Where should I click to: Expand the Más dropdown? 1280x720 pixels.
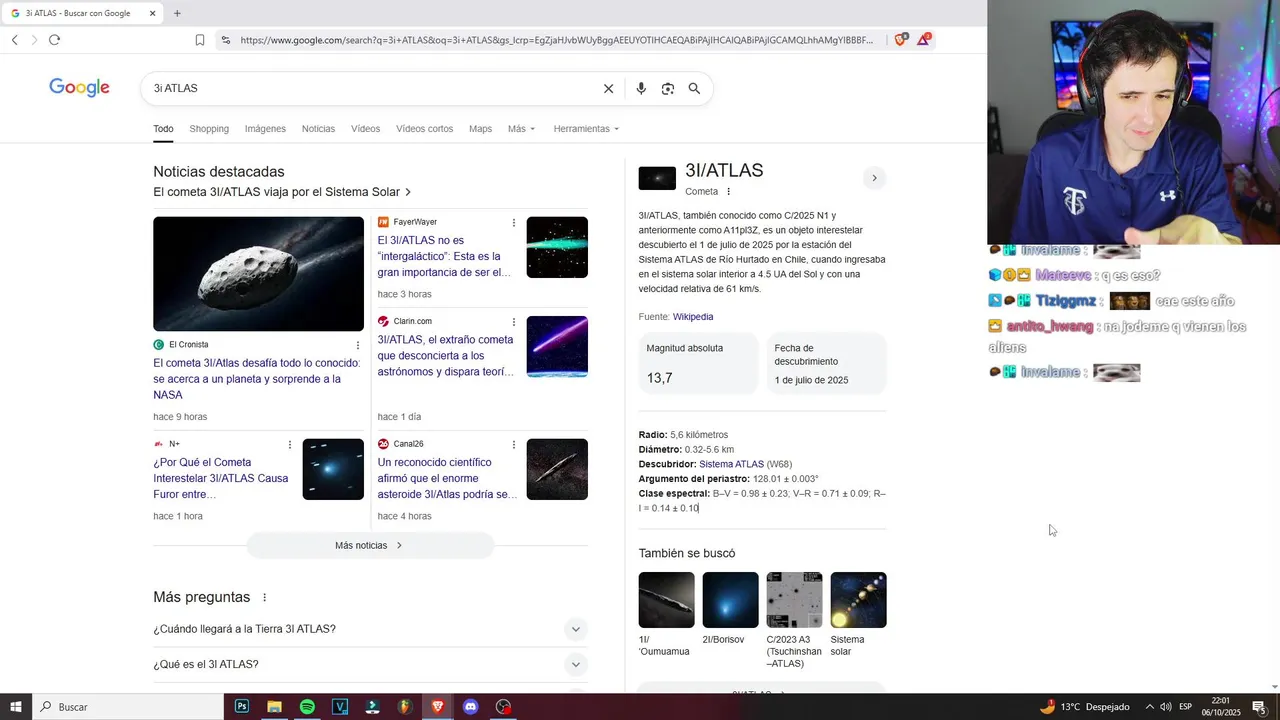pos(521,129)
